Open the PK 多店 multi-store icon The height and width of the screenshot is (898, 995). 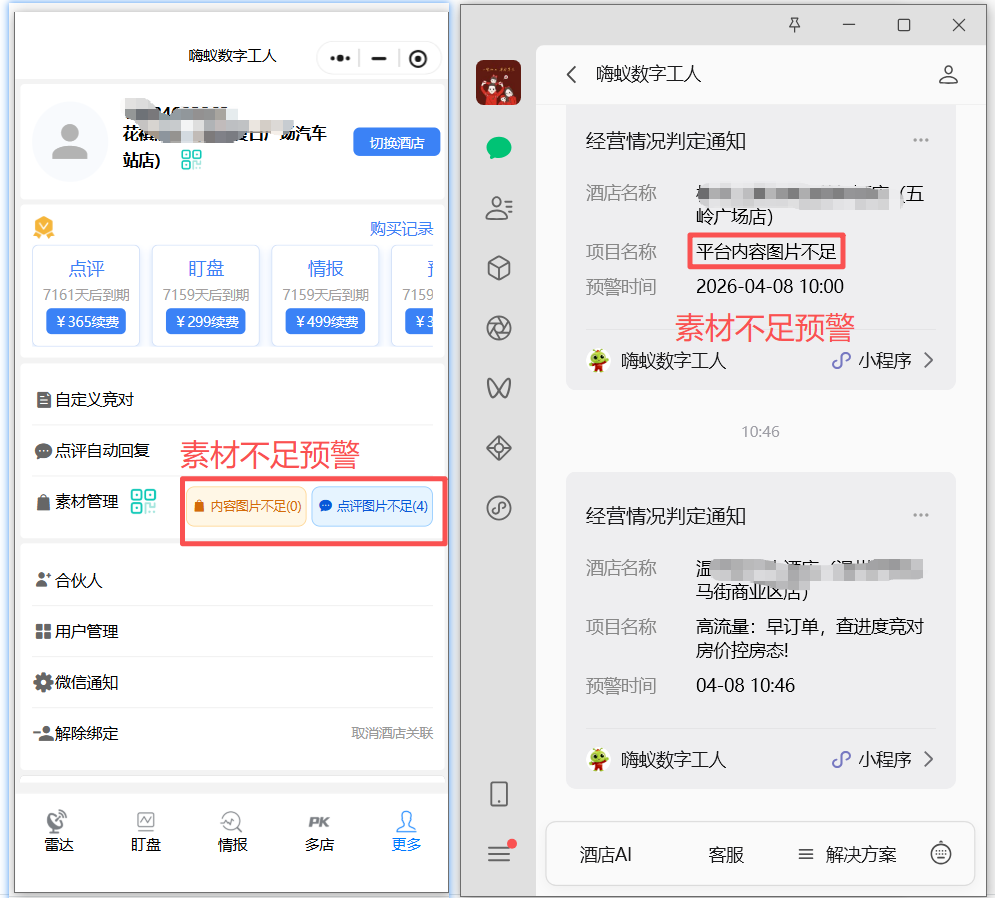click(318, 822)
